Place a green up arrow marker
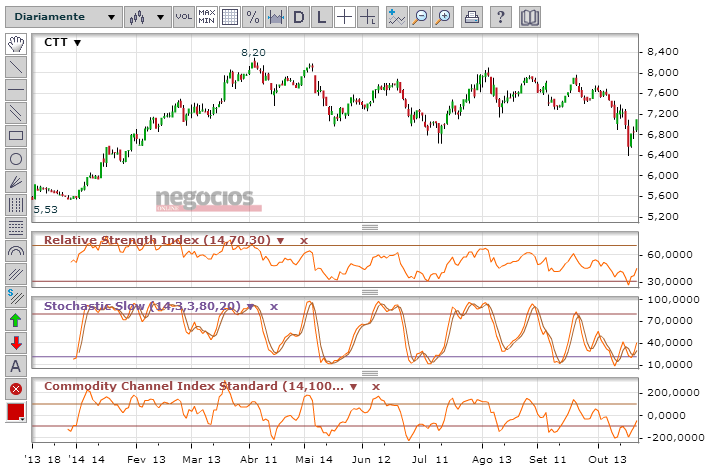 click(x=16, y=320)
